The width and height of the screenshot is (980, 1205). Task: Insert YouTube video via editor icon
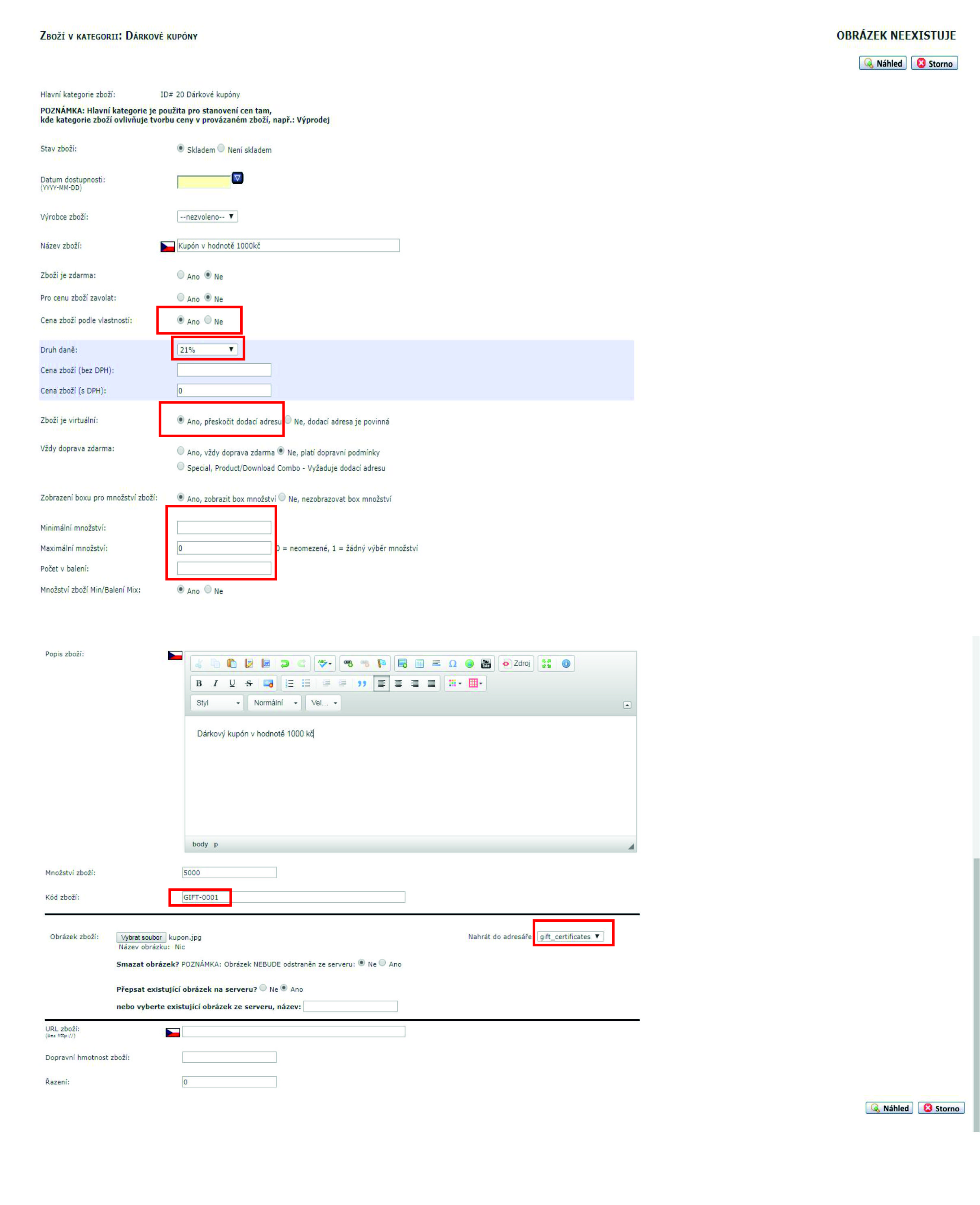coord(485,664)
